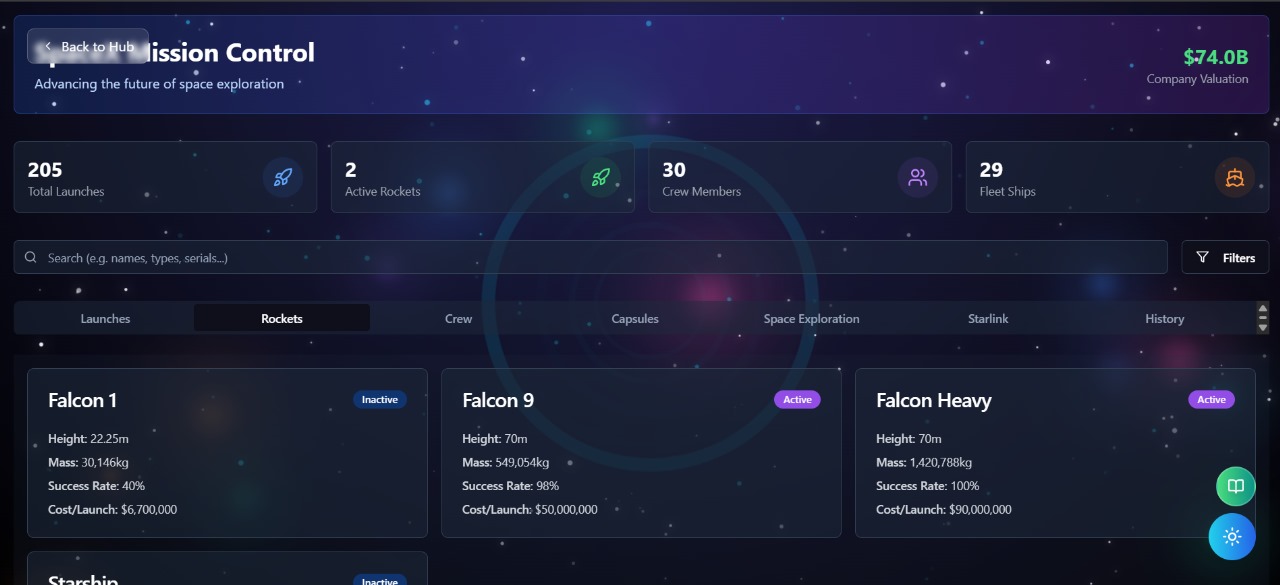Click Falcon Heavy Success Rate 100%
The image size is (1280, 585).
928,486
